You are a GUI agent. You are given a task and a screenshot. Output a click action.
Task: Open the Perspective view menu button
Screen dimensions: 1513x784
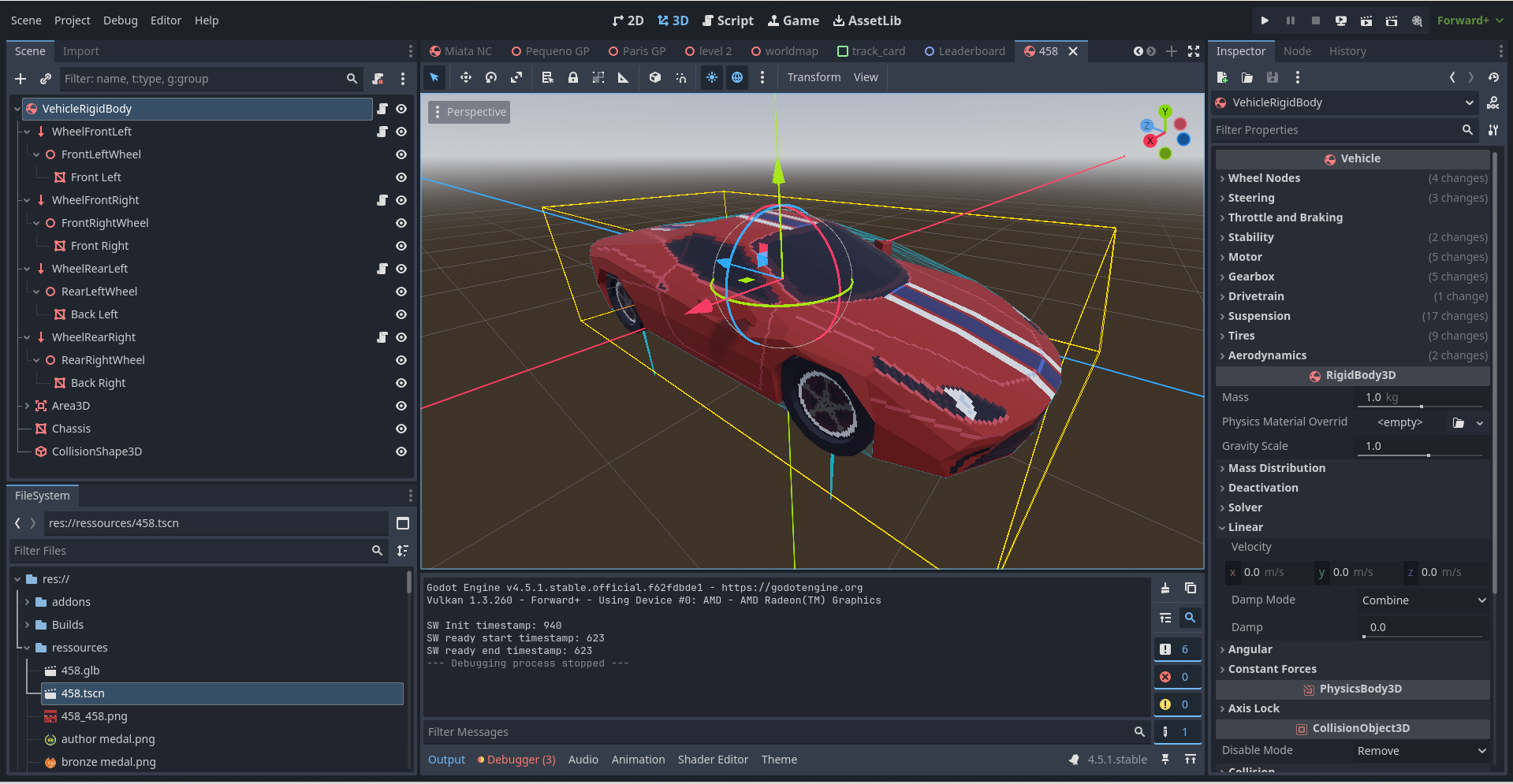[x=469, y=112]
